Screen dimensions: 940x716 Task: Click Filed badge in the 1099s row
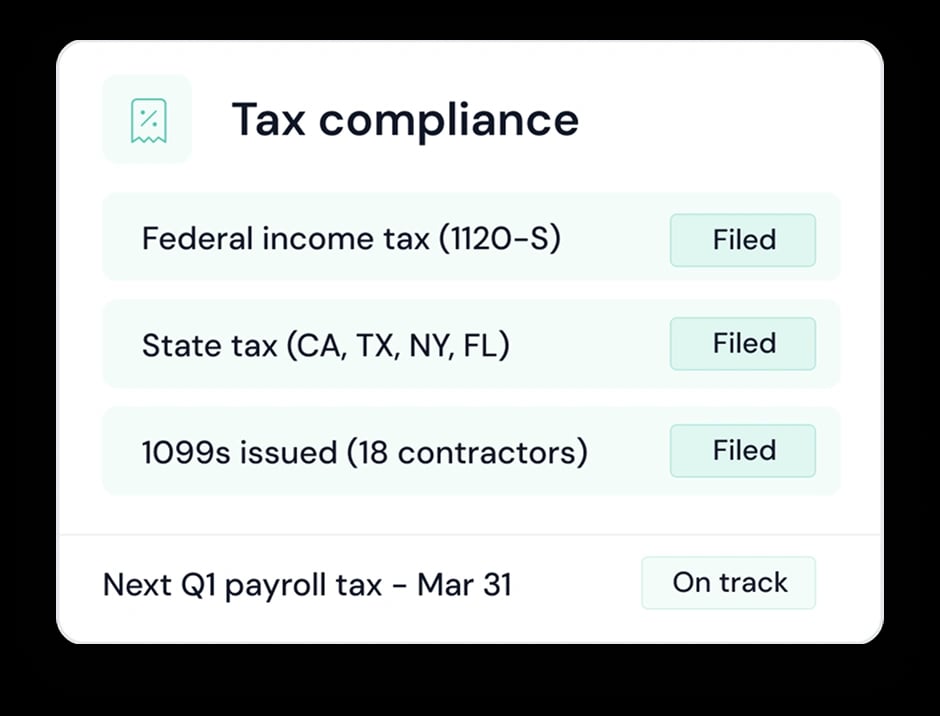coord(743,451)
